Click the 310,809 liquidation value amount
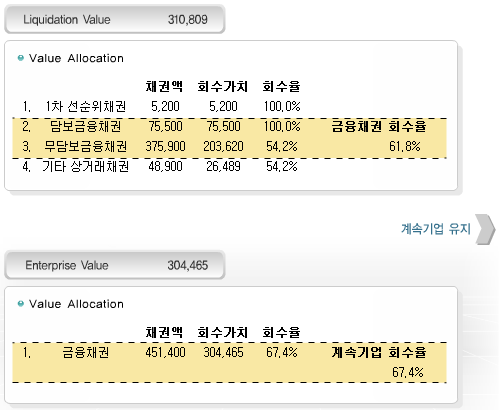The image size is (499, 410). click(188, 20)
